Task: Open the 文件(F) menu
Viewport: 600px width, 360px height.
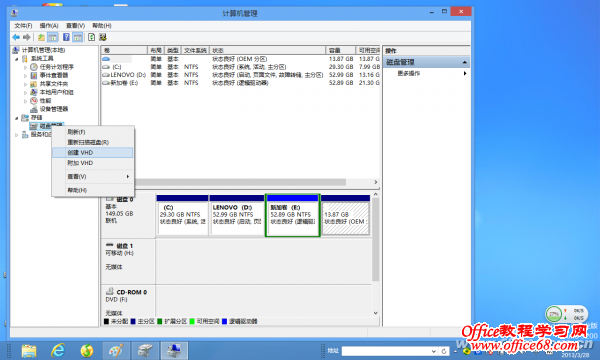Action: tap(23, 26)
